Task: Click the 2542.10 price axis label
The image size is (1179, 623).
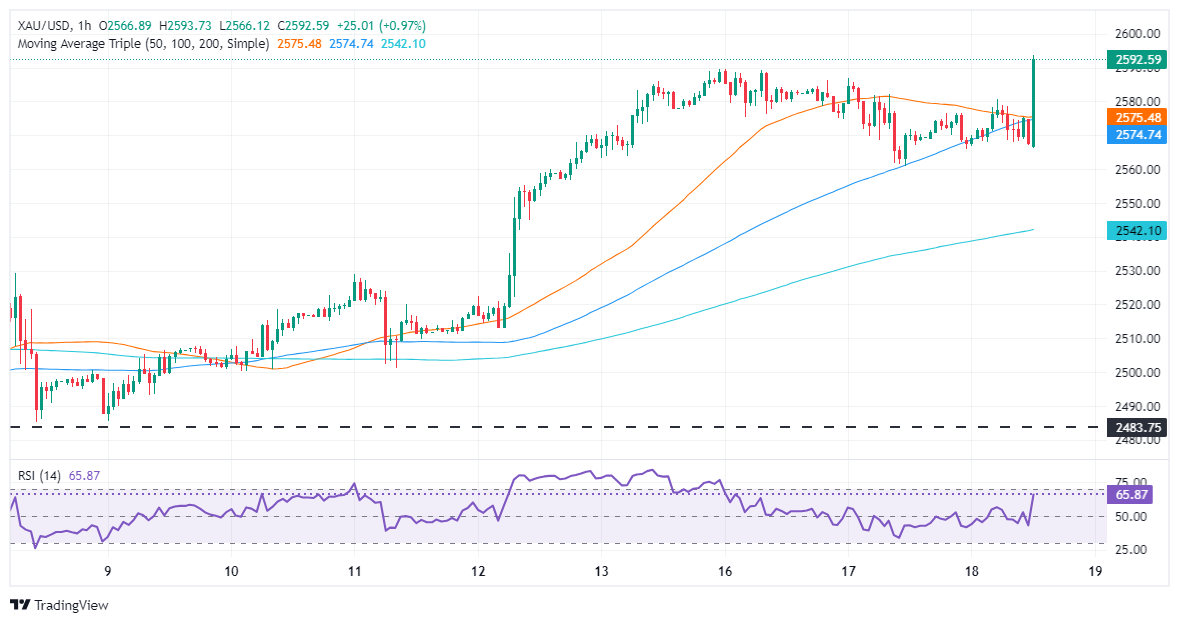Action: 1137,231
